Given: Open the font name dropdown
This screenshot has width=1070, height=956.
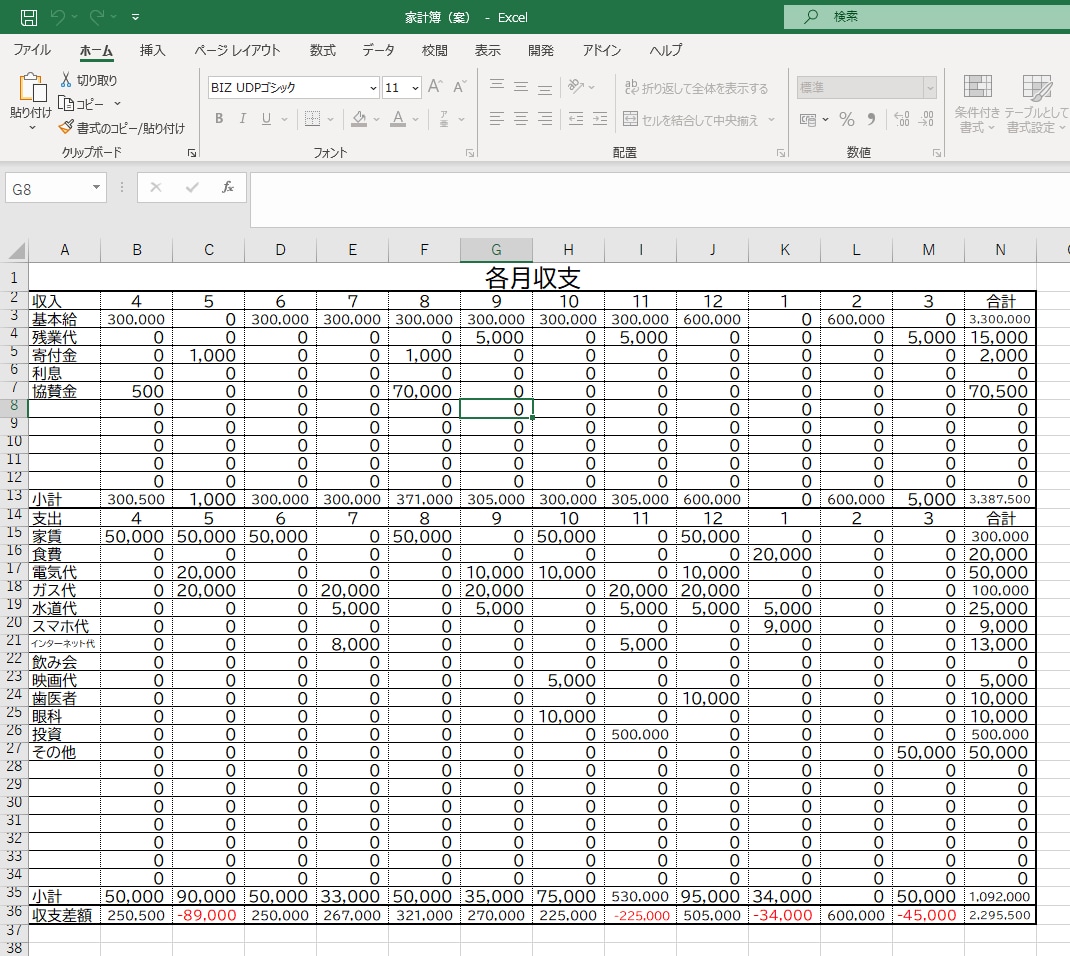Looking at the screenshot, I should click(373, 88).
